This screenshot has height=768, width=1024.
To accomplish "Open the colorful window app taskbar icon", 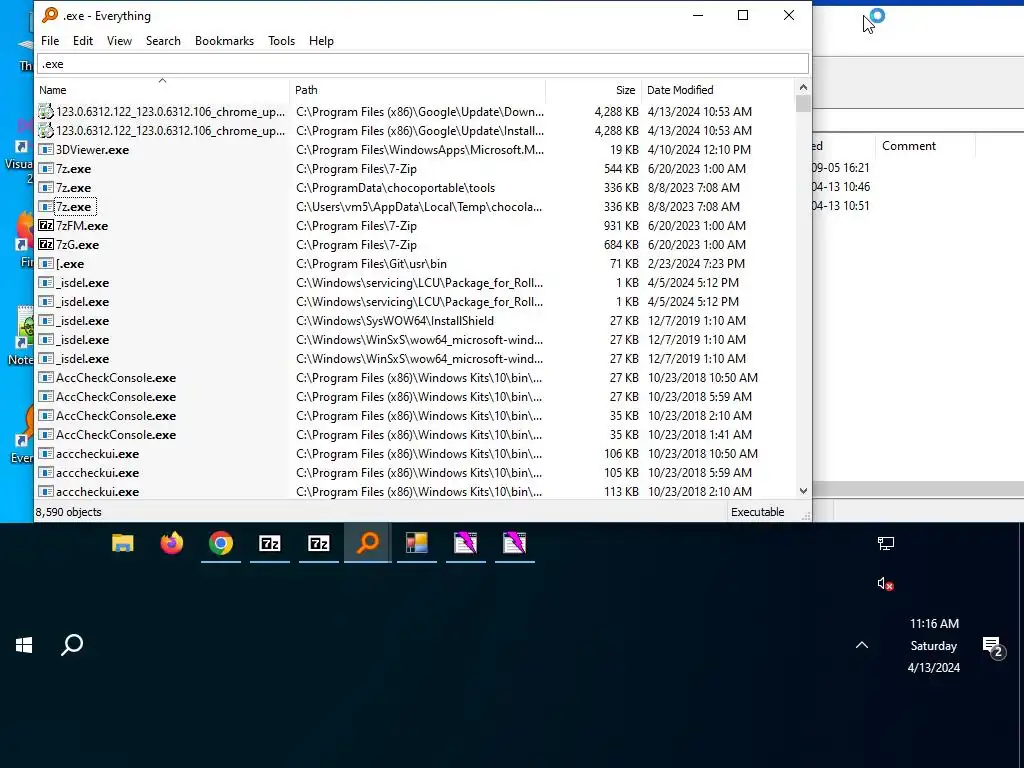I will (417, 543).
